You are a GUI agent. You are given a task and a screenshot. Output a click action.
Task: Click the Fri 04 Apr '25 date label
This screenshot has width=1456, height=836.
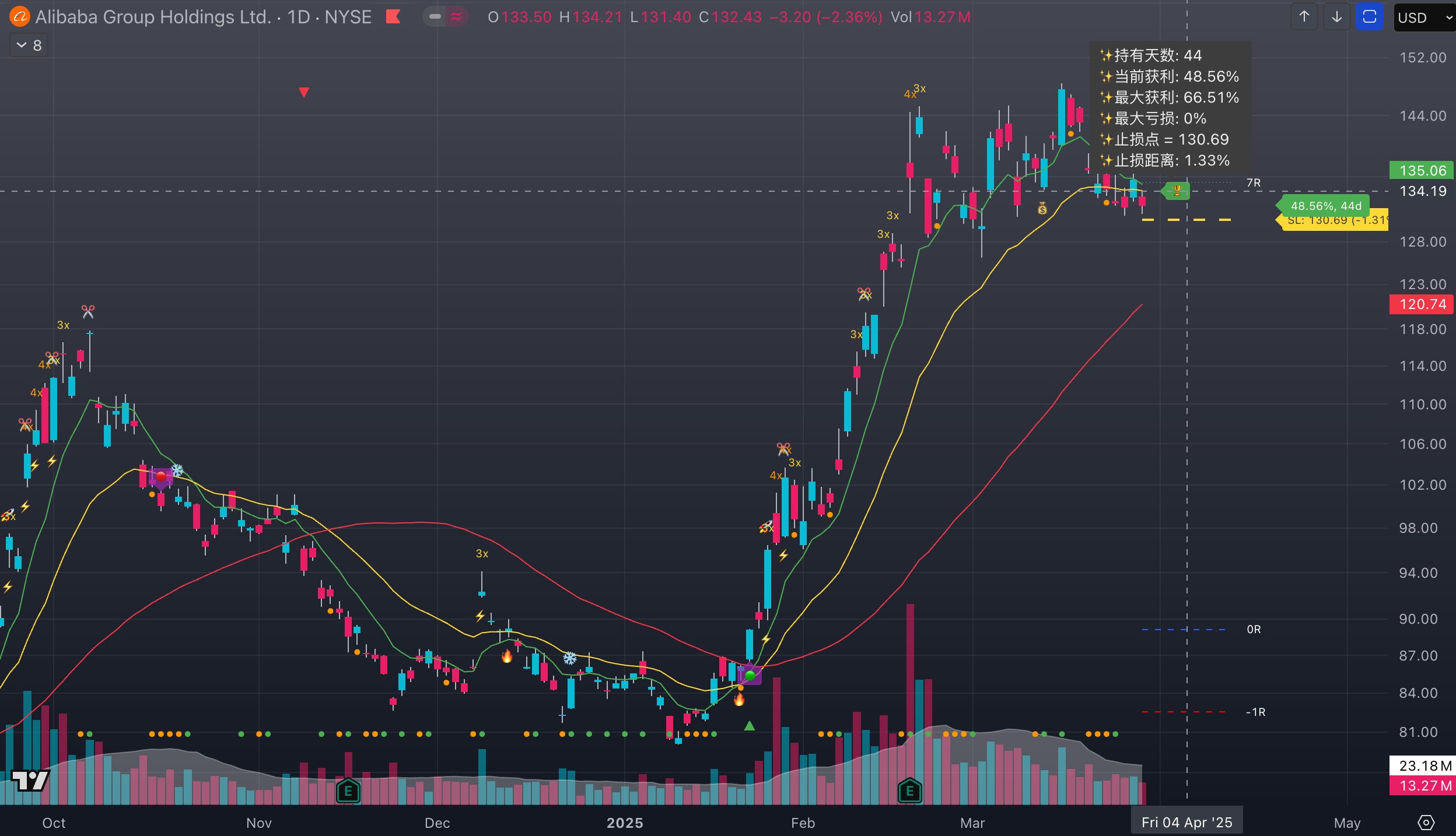tap(1186, 823)
